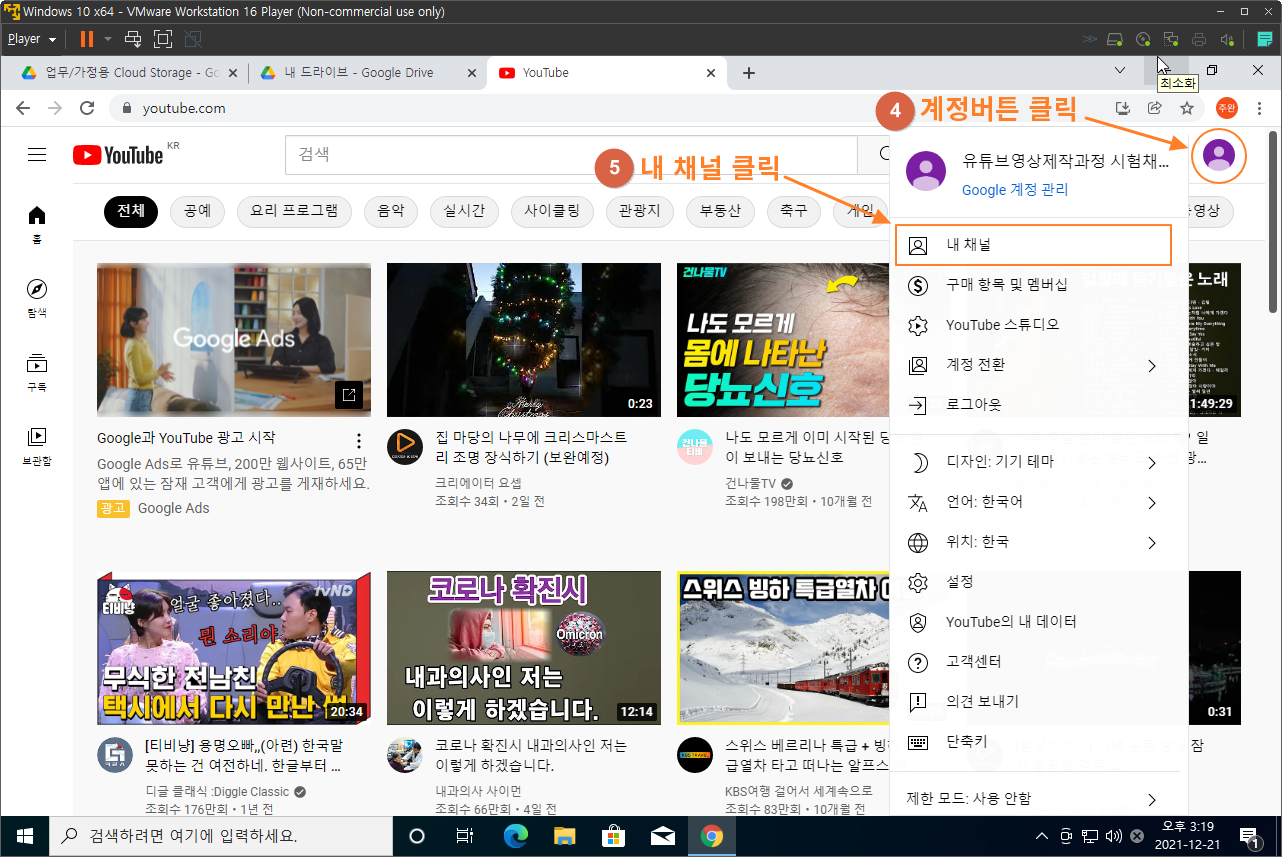Select the 사이클링 filter chip
This screenshot has width=1282, height=857.
click(x=552, y=210)
